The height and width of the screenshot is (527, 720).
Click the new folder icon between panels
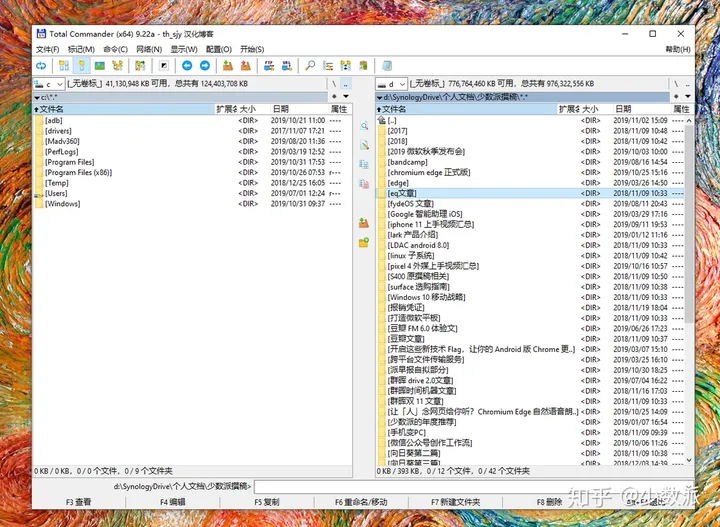[x=364, y=242]
